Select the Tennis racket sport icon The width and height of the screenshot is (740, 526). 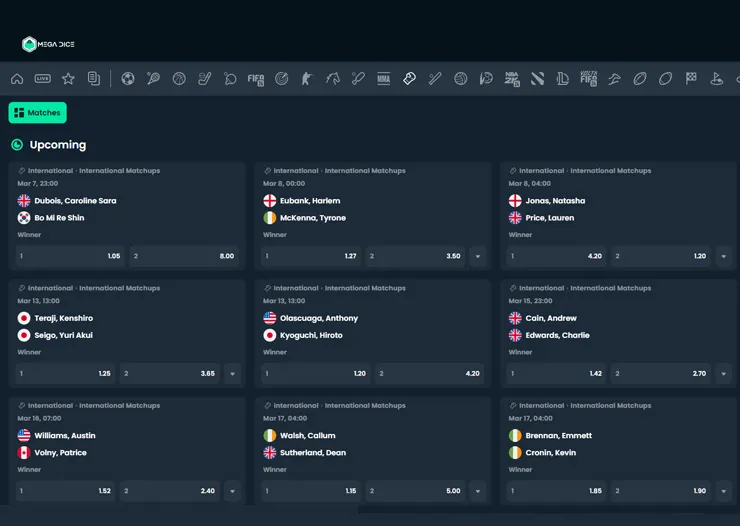pos(153,79)
